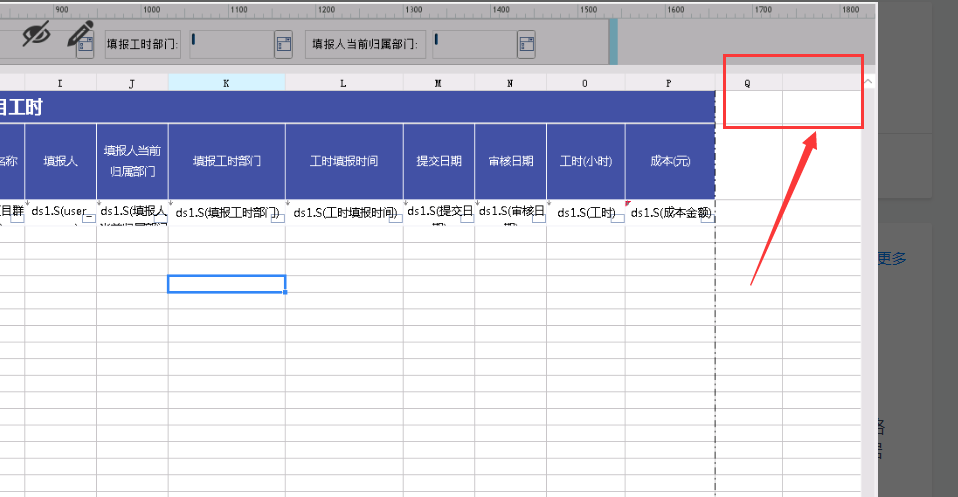Select the 填报人当前归属部门: label widget
Image resolution: width=958 pixels, height=497 pixels.
(365, 45)
